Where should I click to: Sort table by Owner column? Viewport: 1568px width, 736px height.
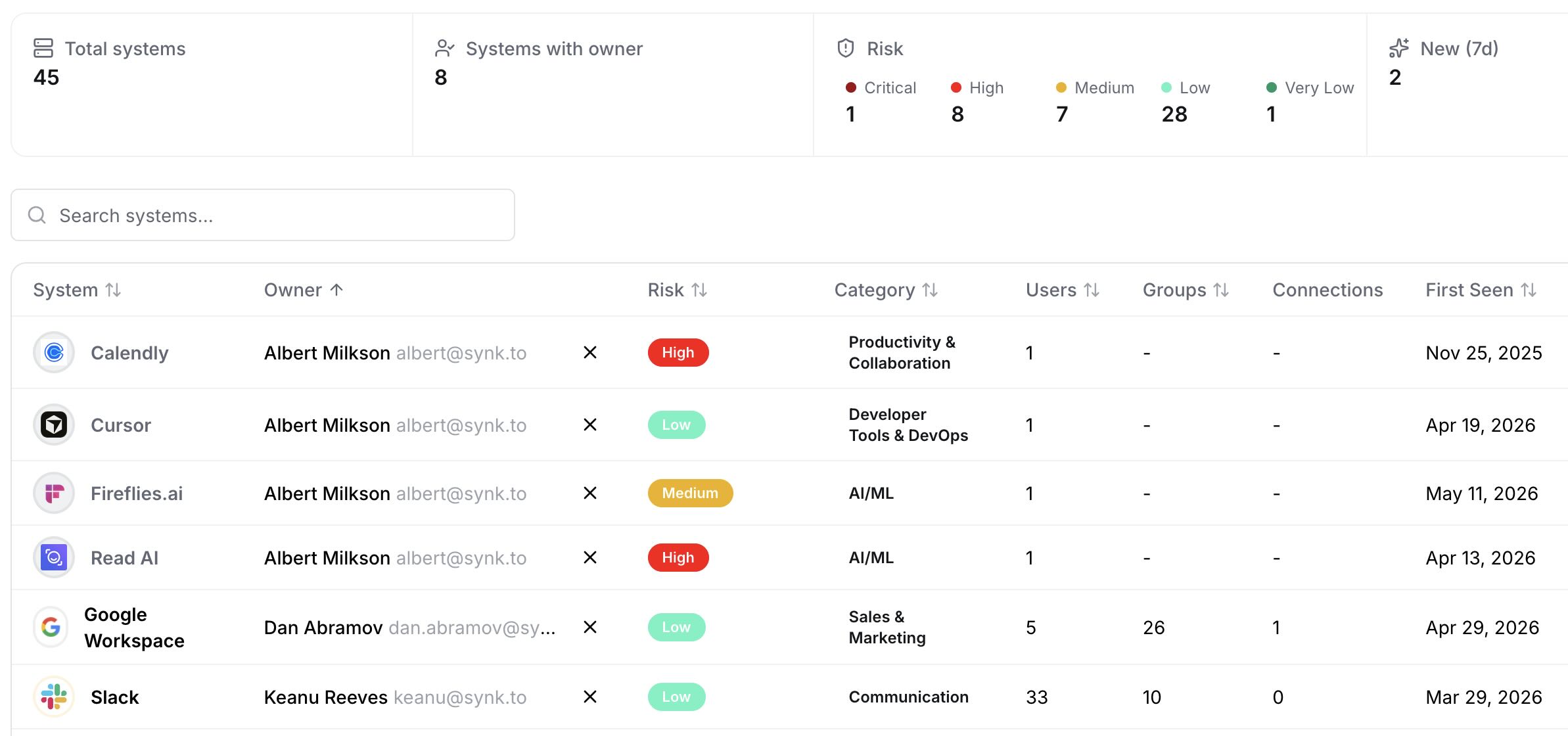point(304,290)
